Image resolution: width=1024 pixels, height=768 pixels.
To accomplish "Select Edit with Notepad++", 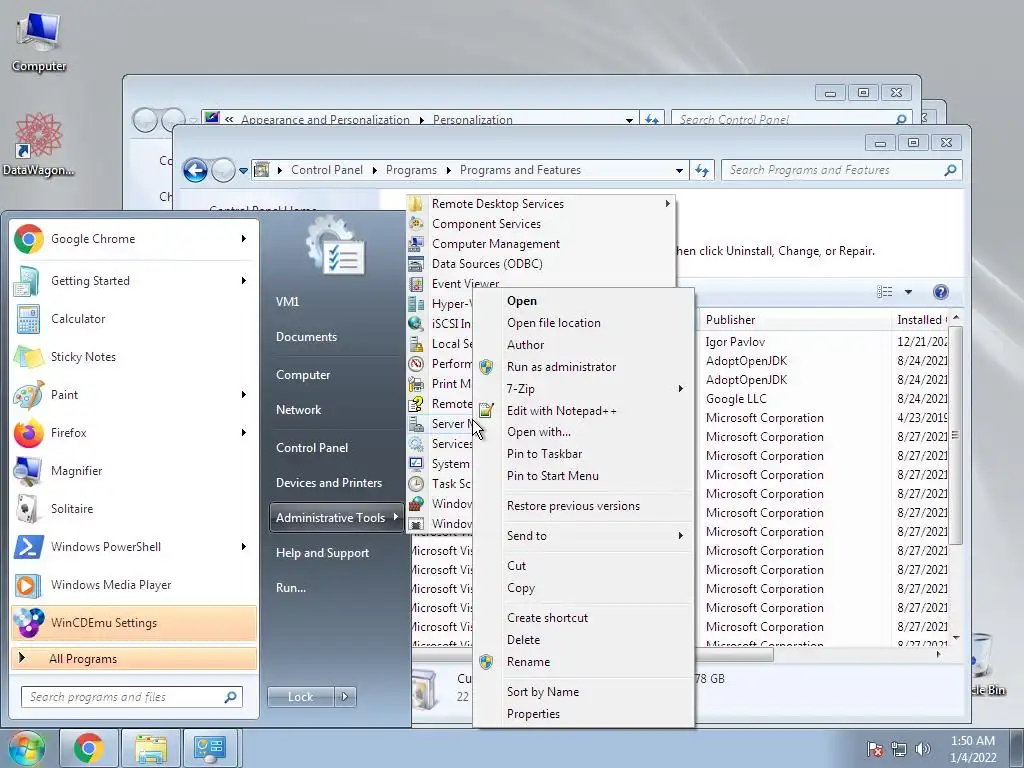I will 584,411.
